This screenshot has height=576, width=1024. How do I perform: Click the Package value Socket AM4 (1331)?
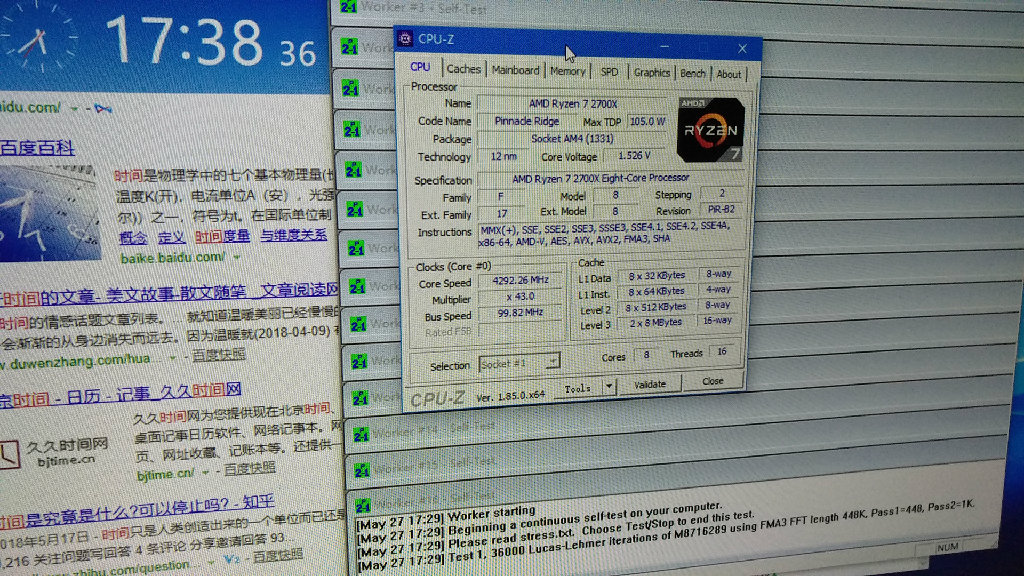point(572,138)
